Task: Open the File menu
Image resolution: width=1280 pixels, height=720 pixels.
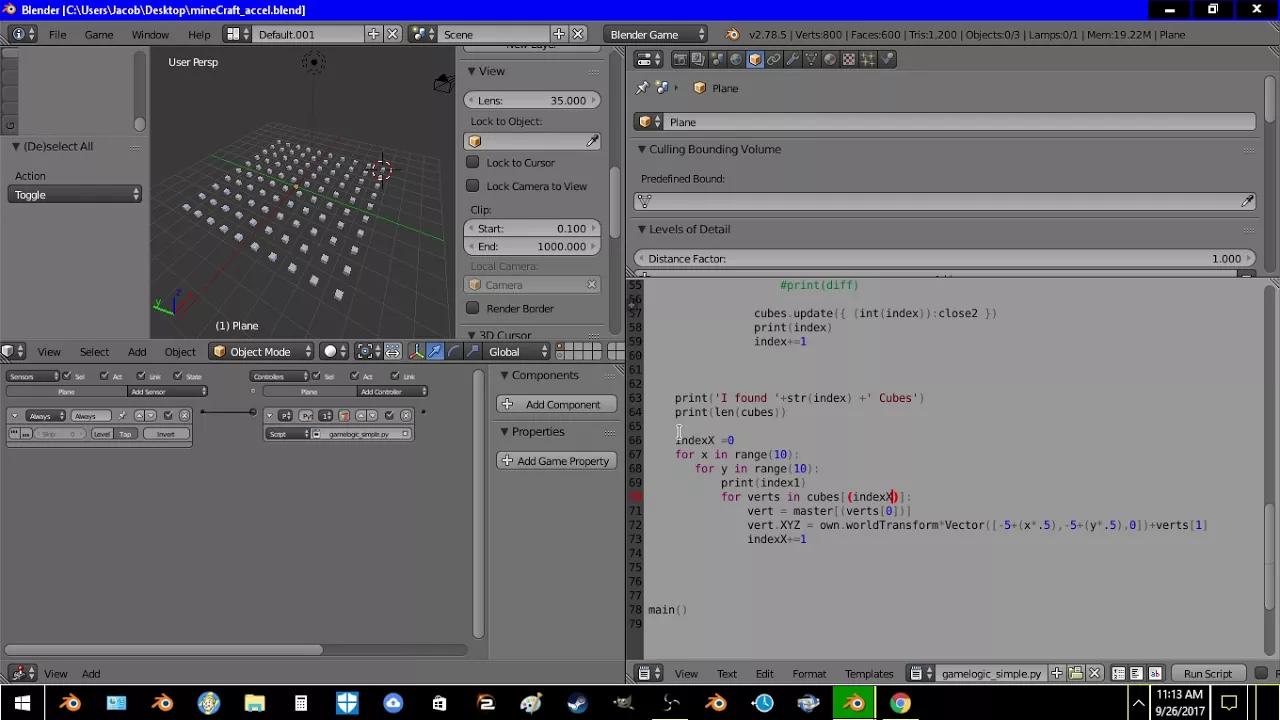Action: pyautogui.click(x=58, y=34)
